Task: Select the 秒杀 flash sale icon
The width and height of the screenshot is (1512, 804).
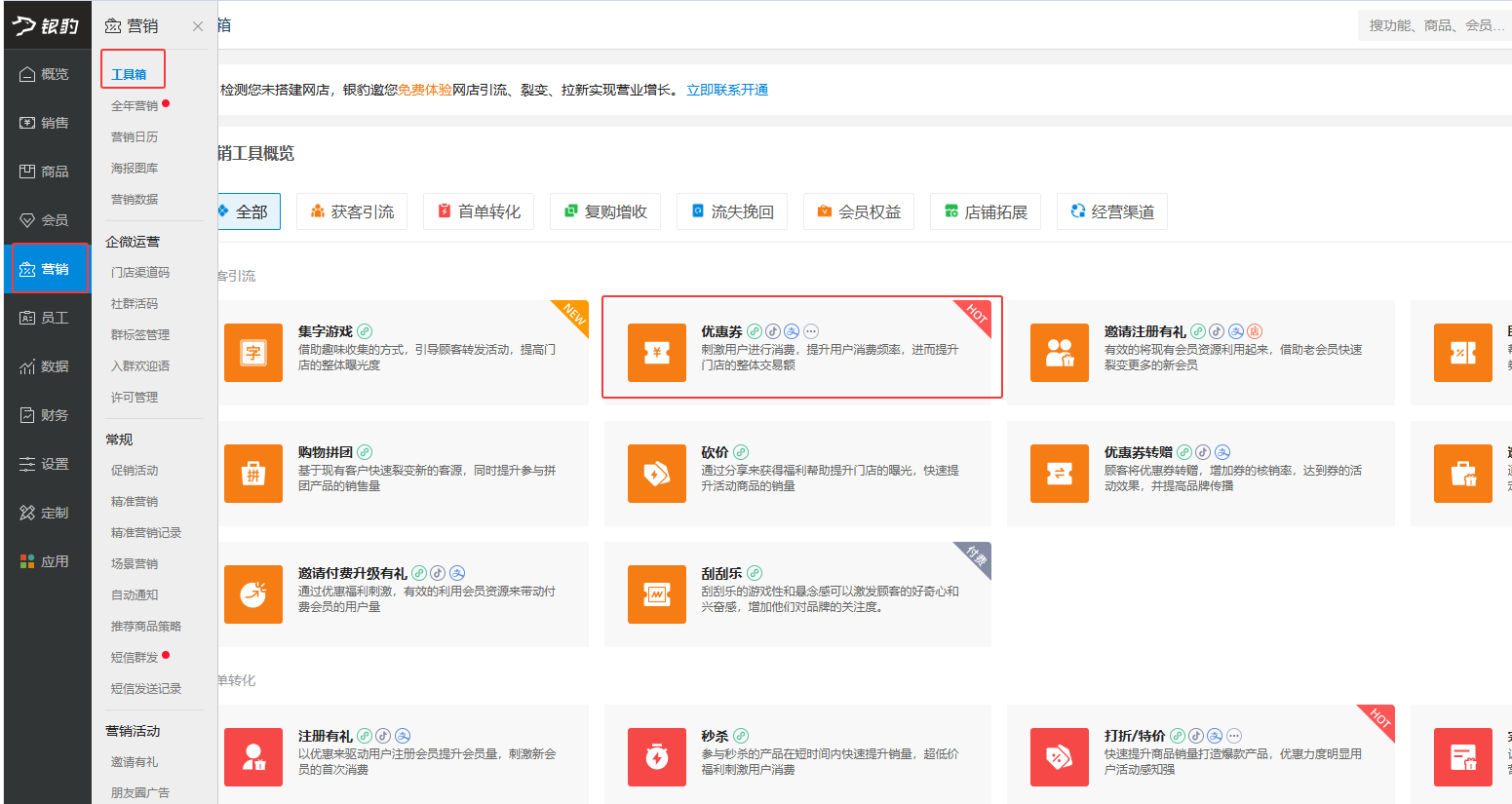Action: pos(657,757)
